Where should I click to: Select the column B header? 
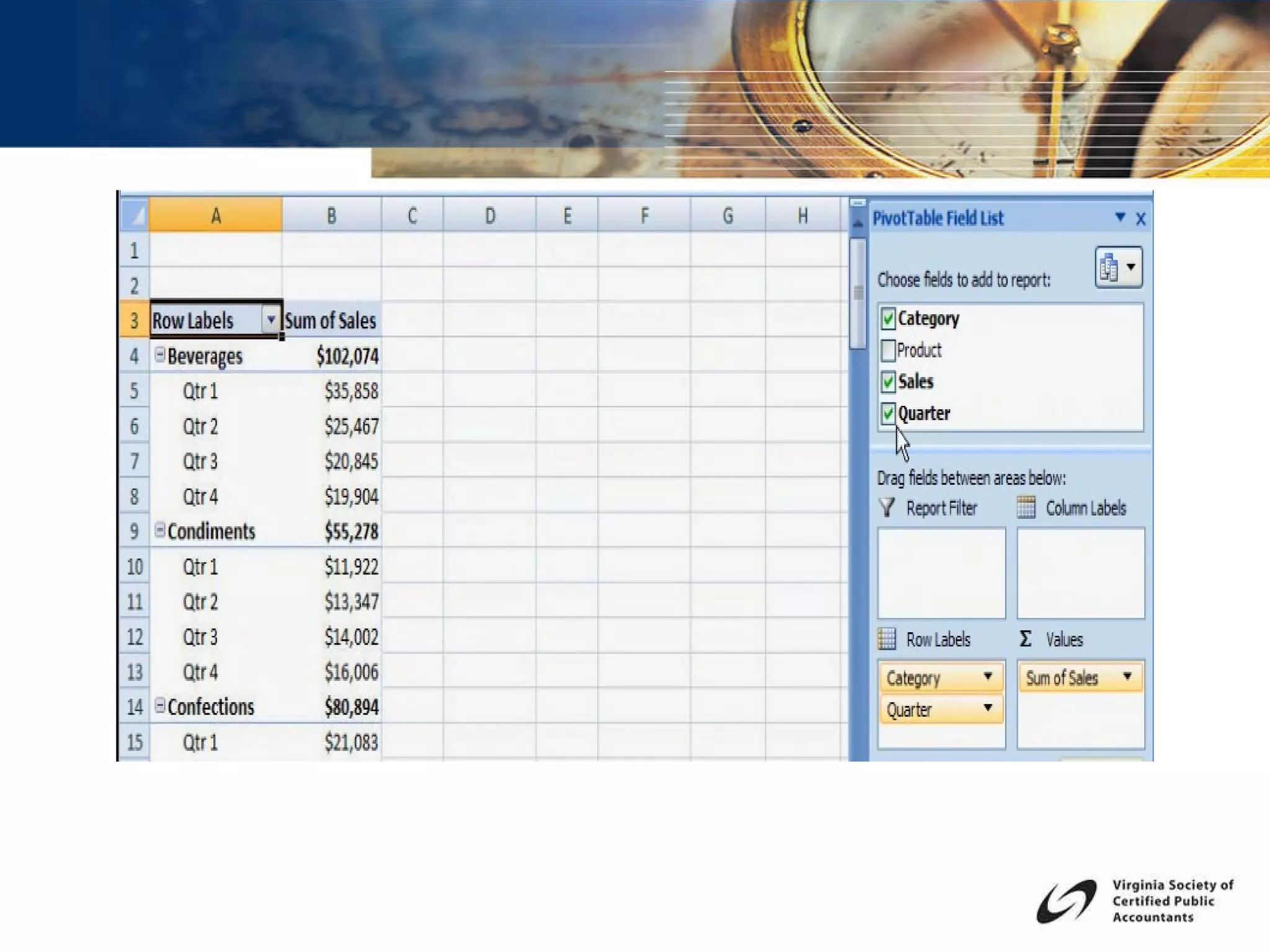[x=331, y=216]
